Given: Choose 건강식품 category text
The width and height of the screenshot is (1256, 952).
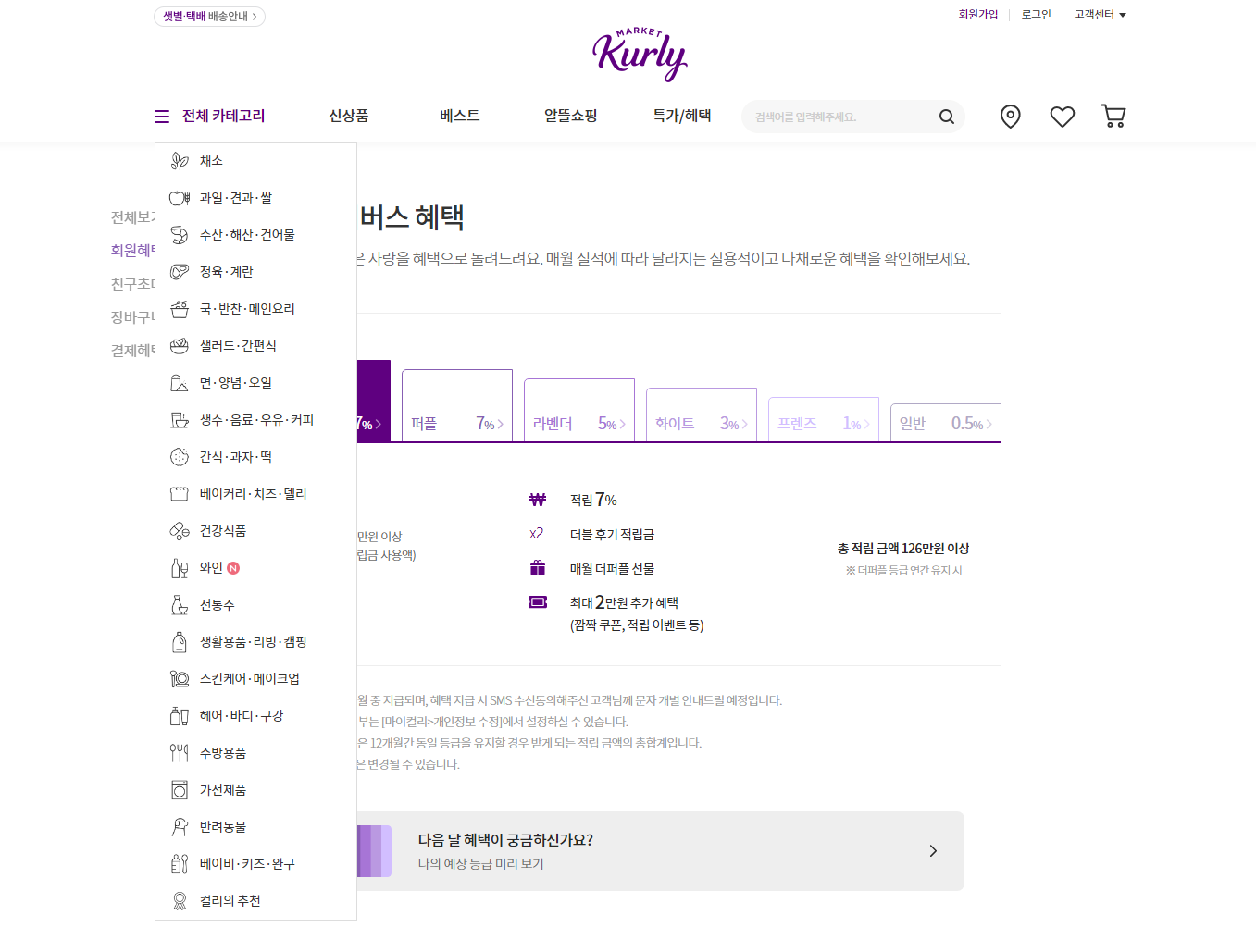Looking at the screenshot, I should pyautogui.click(x=223, y=531).
